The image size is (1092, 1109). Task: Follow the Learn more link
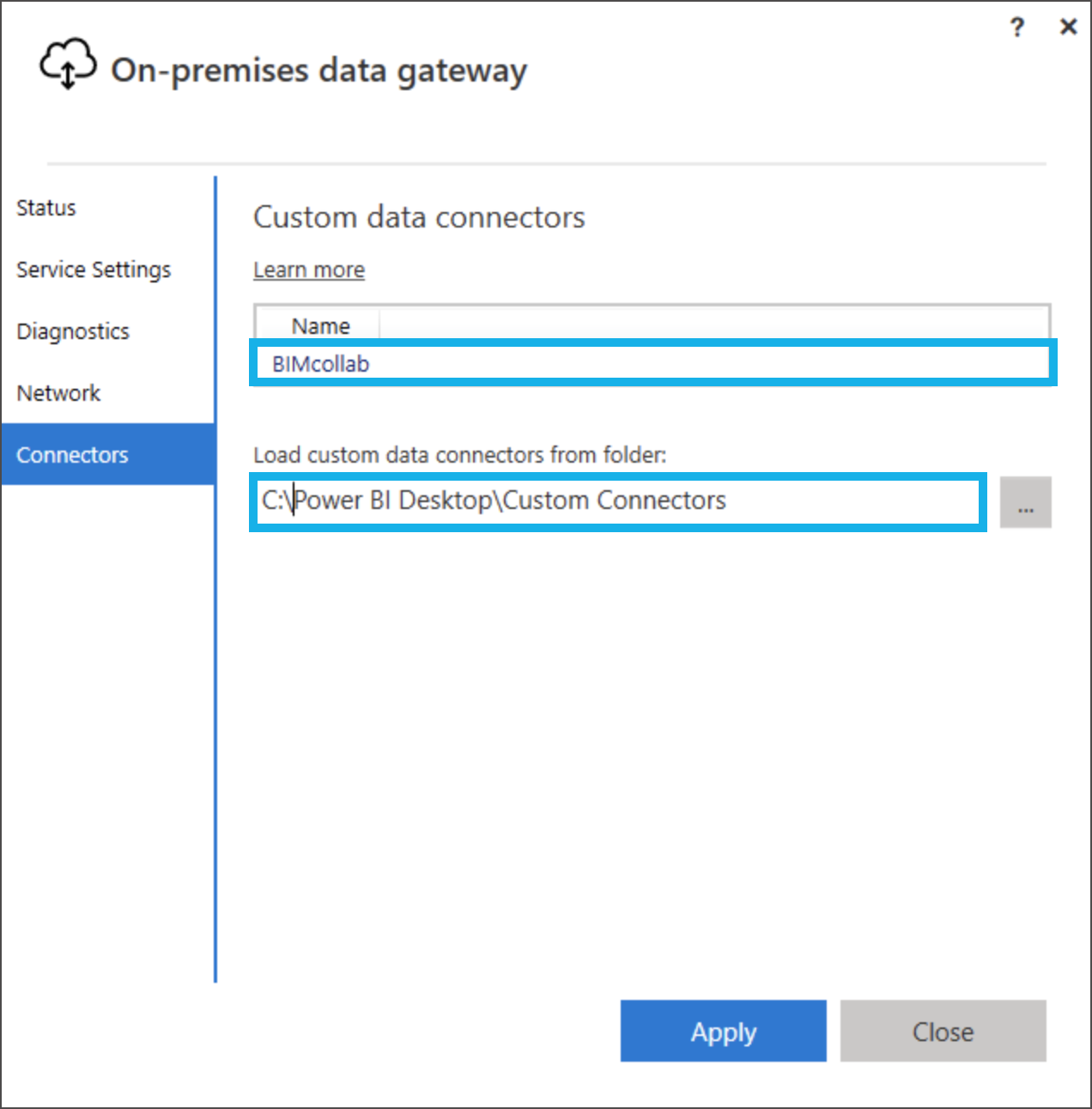point(309,270)
